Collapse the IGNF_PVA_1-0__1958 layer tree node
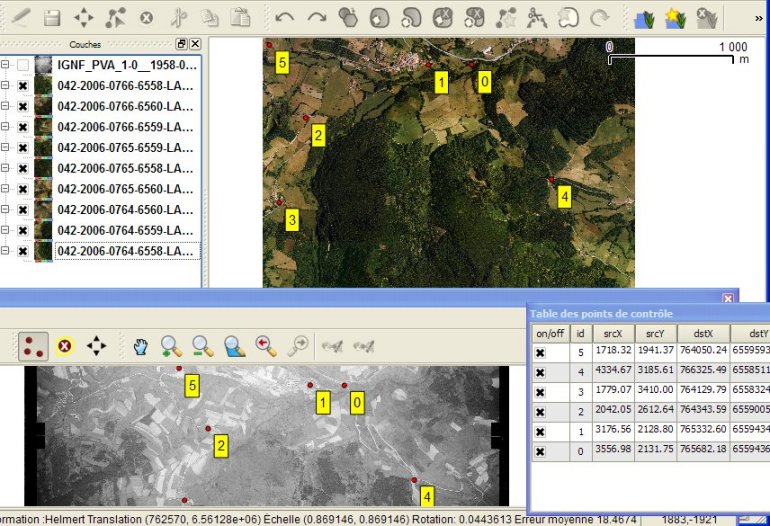This screenshot has width=770, height=526. tap(7, 65)
